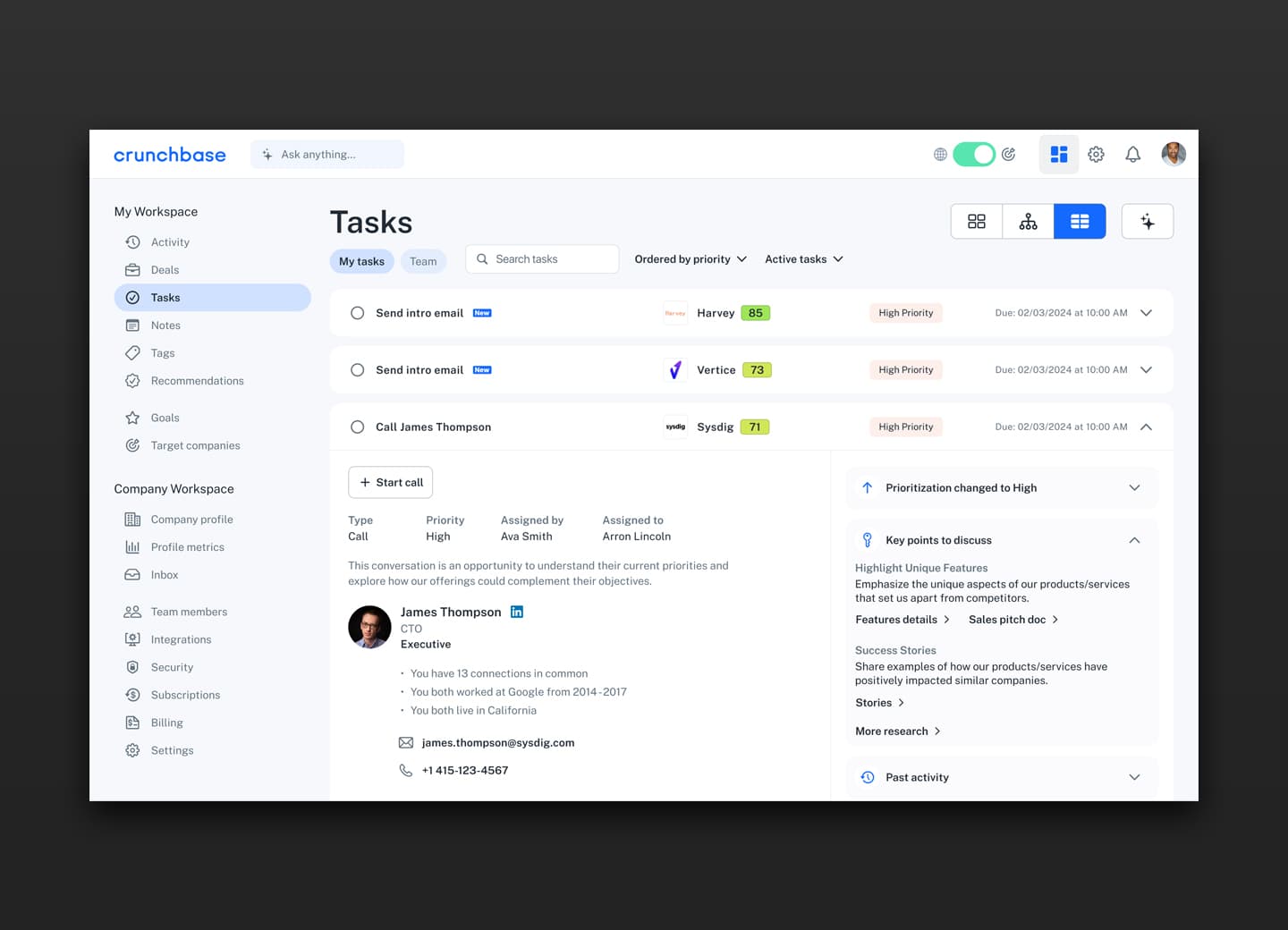The height and width of the screenshot is (930, 1288).
Task: Select the Team tab
Action: [423, 261]
